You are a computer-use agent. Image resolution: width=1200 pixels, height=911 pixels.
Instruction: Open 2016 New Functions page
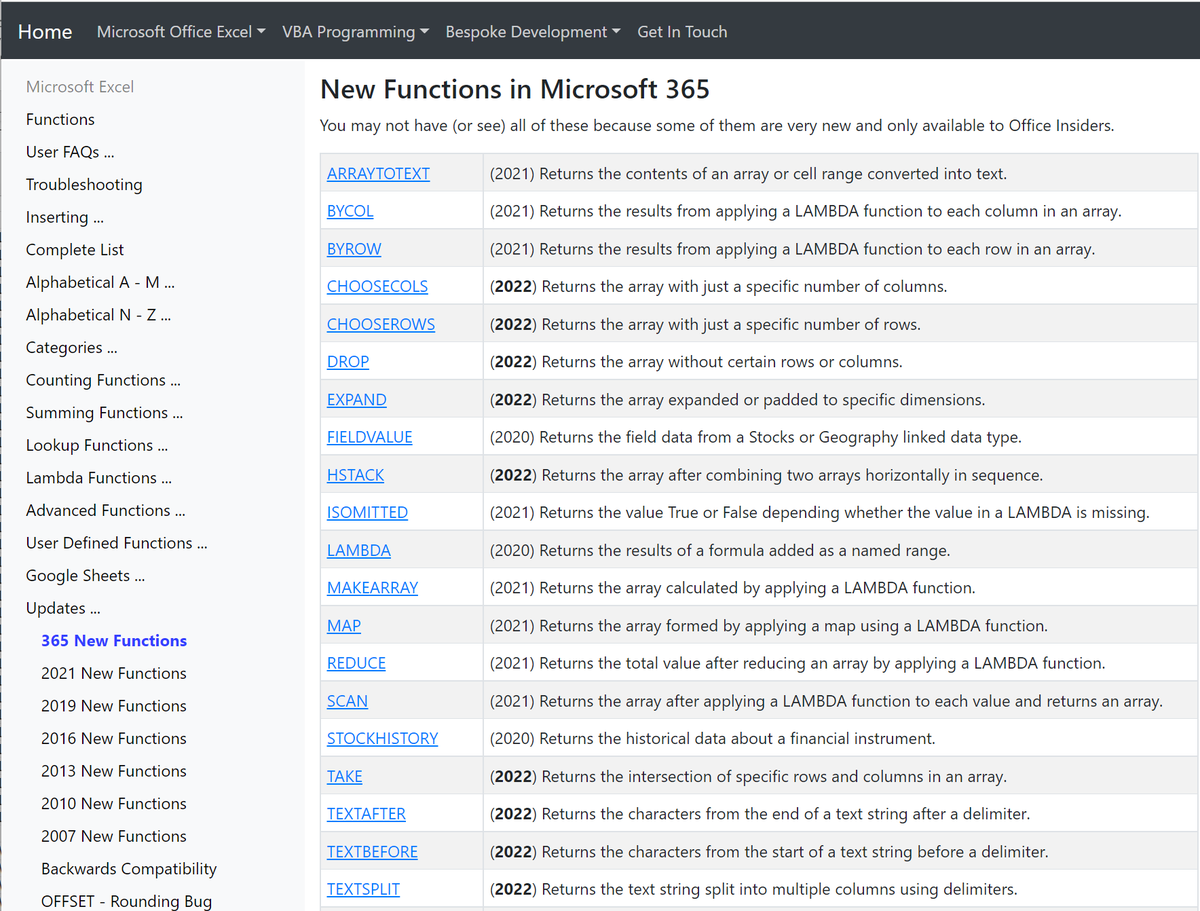(x=114, y=738)
